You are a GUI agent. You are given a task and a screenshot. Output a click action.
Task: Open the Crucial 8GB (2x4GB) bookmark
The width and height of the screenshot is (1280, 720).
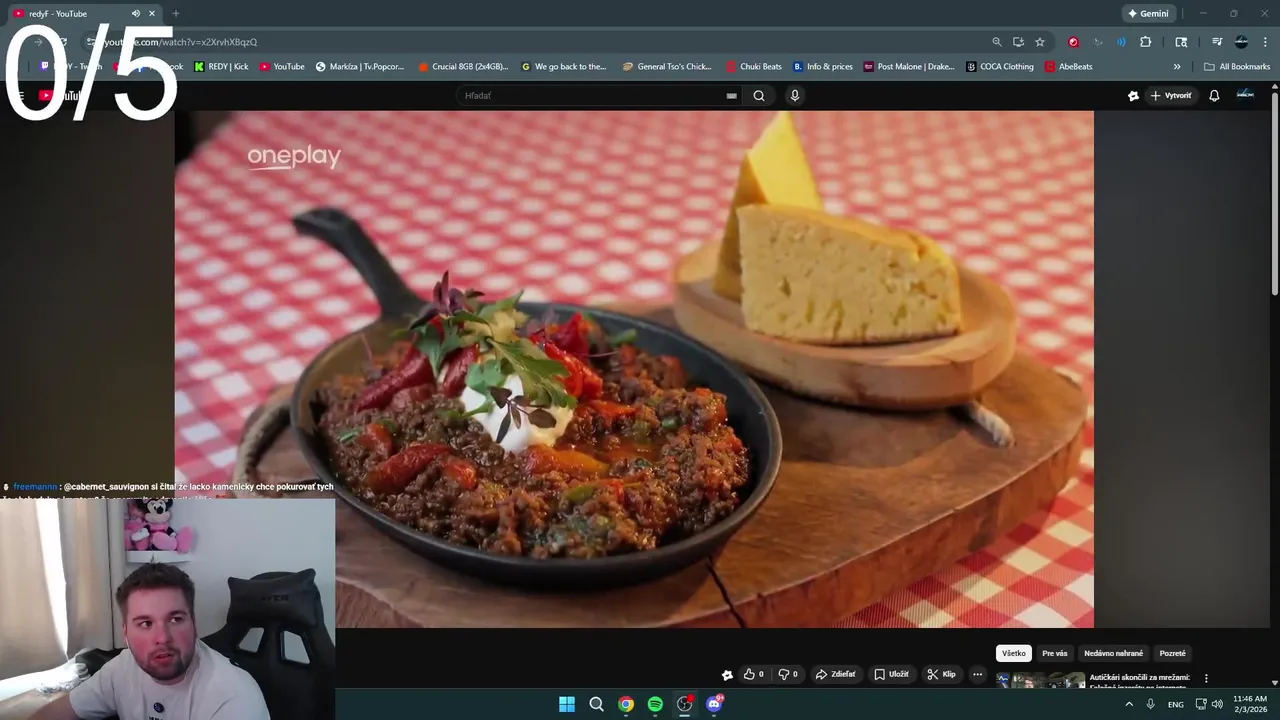point(463,67)
